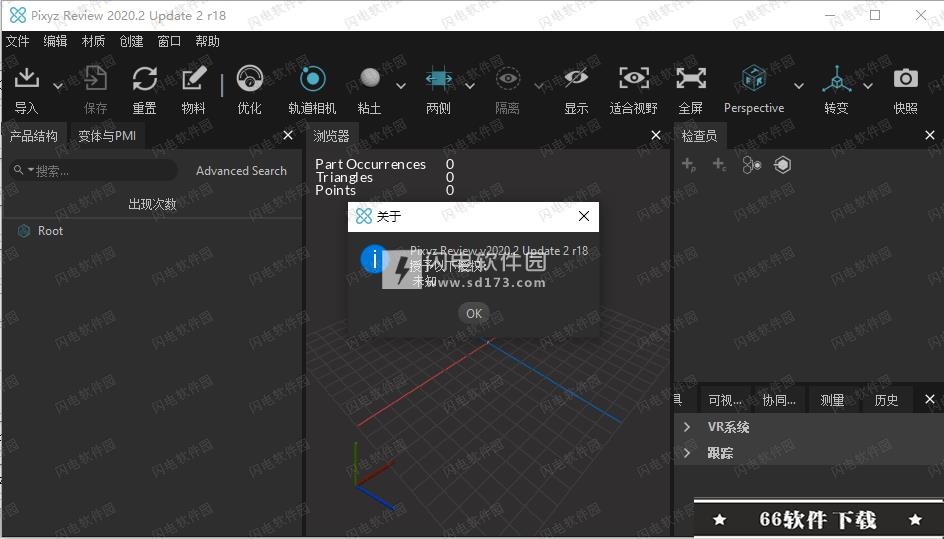
Task: Switch to the 产品结构 tab
Action: click(34, 136)
